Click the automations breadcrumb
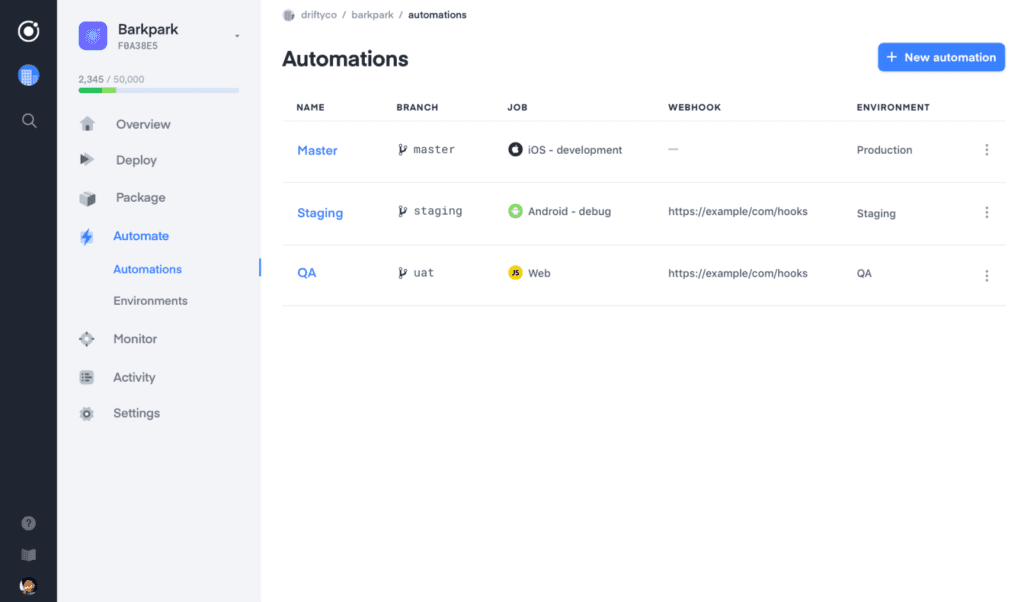 (437, 15)
